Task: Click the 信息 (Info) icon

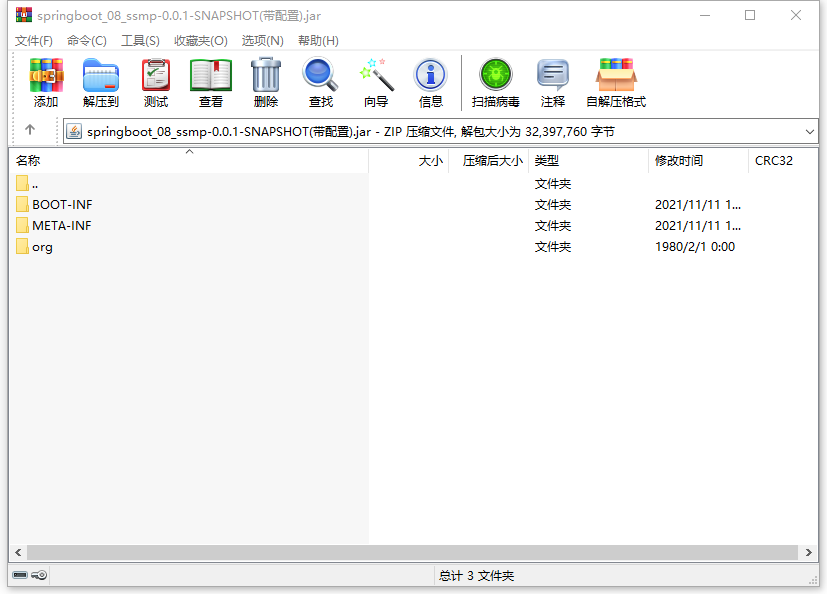Action: pyautogui.click(x=430, y=82)
